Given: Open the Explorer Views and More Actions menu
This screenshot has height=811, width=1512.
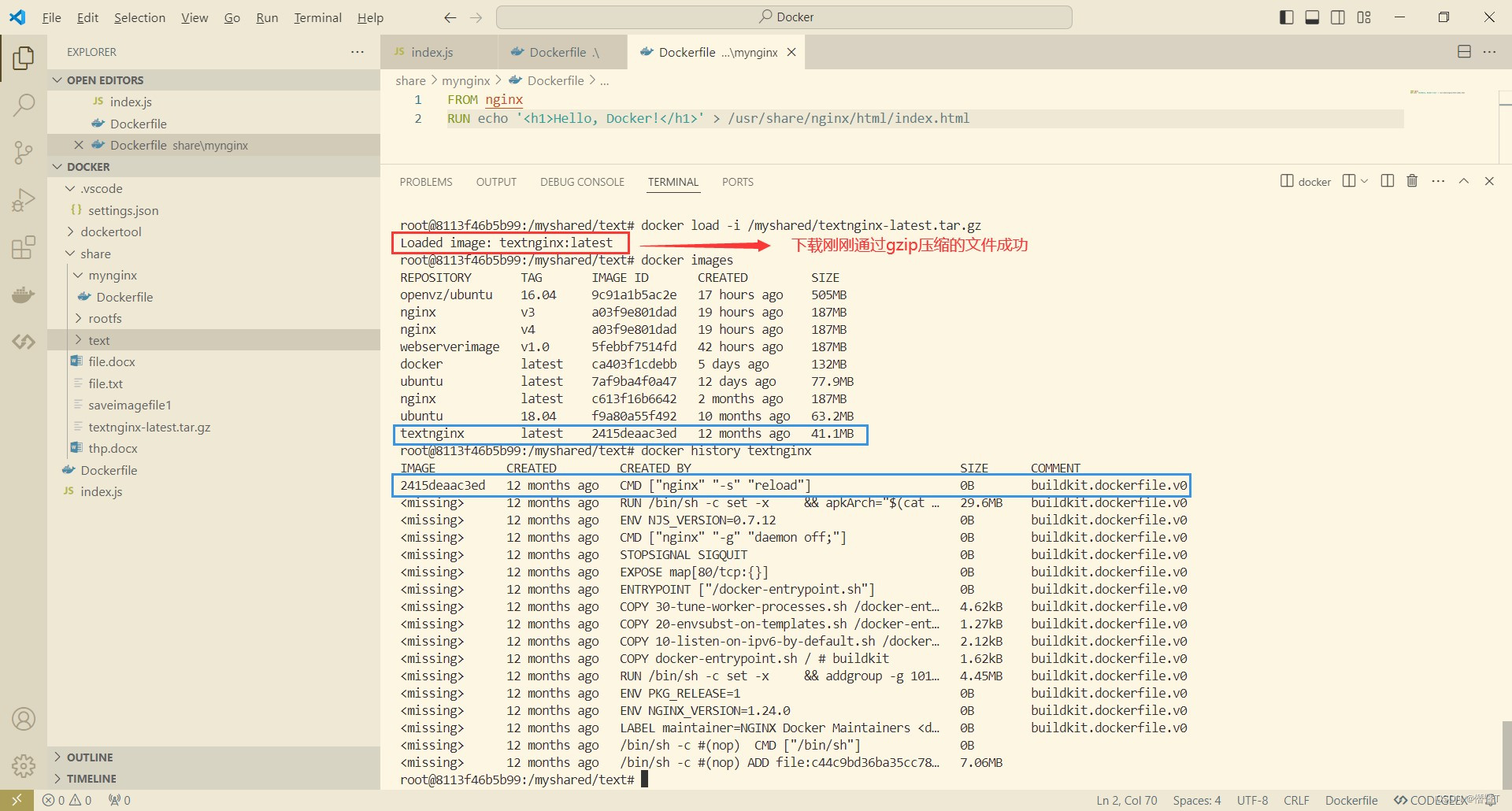Looking at the screenshot, I should point(358,52).
